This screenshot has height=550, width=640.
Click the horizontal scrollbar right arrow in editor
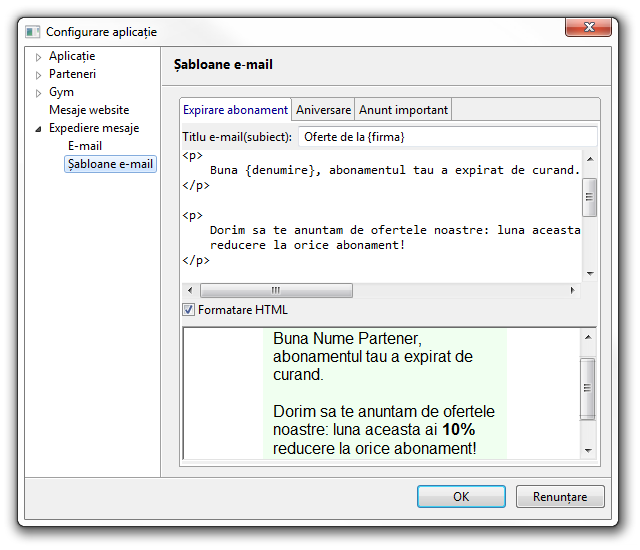(573, 291)
